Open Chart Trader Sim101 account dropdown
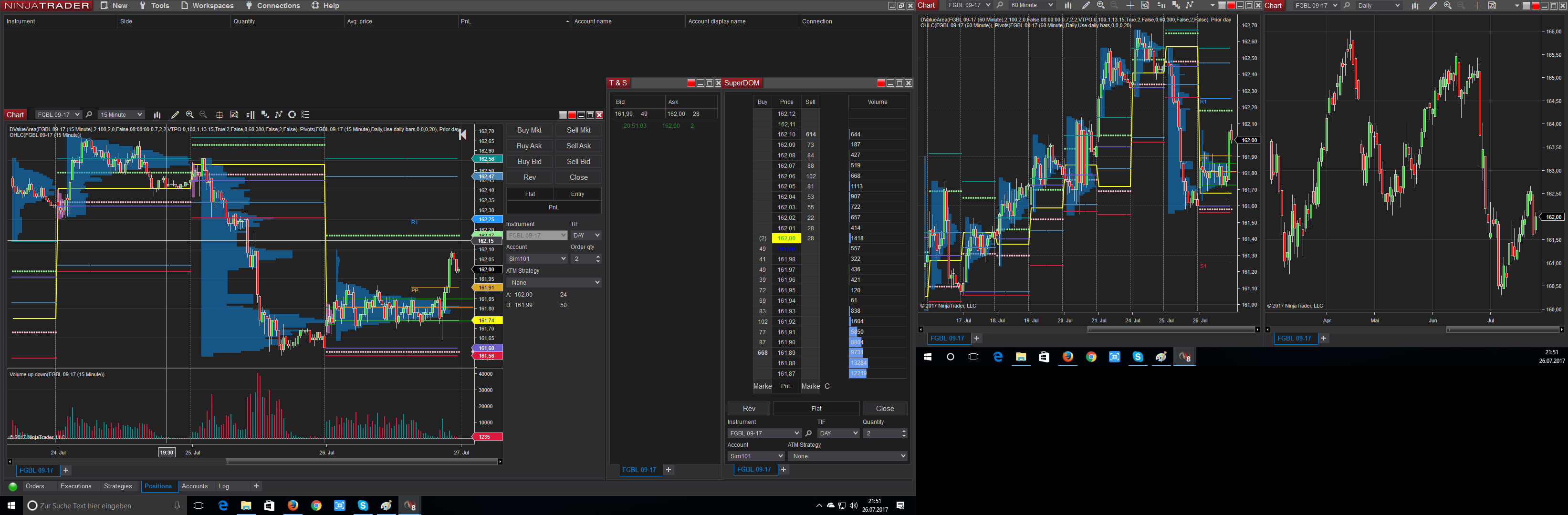The height and width of the screenshot is (515, 1568). click(537, 259)
